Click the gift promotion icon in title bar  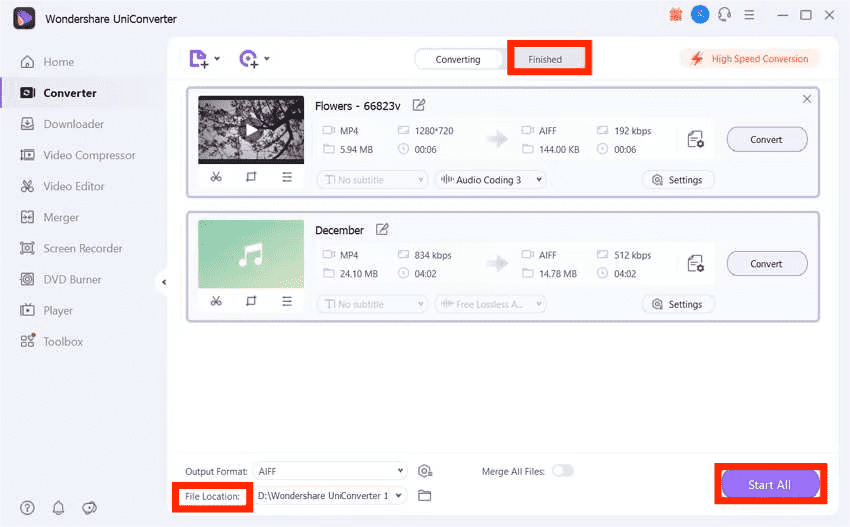click(x=675, y=15)
